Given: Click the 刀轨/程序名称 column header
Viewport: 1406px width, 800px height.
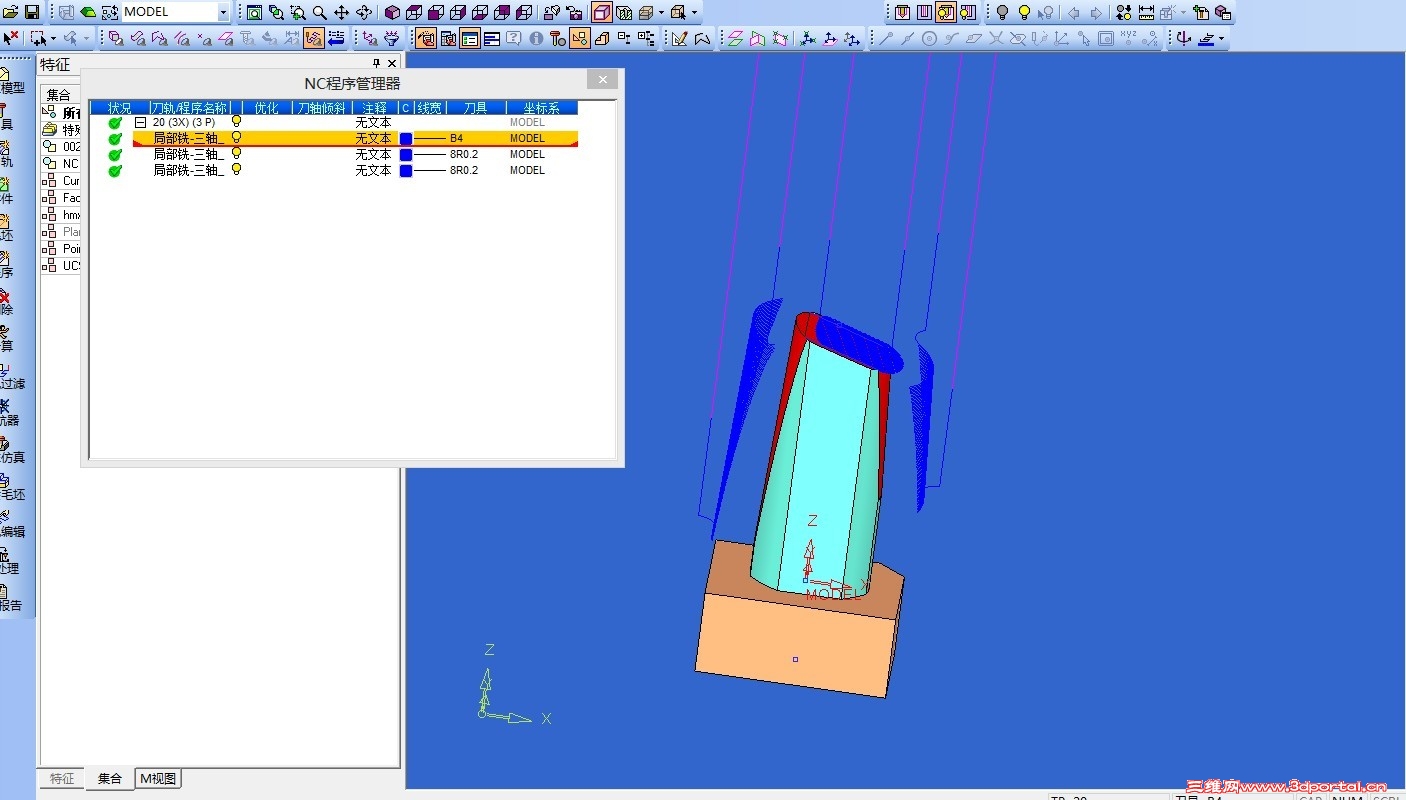Looking at the screenshot, I should pyautogui.click(x=190, y=107).
